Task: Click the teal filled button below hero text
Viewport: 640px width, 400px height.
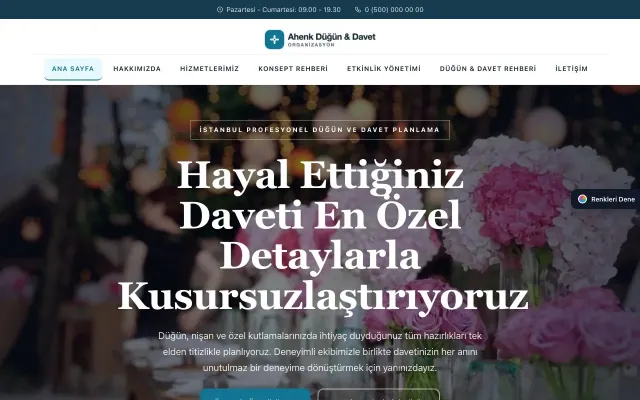Action: (x=255, y=395)
